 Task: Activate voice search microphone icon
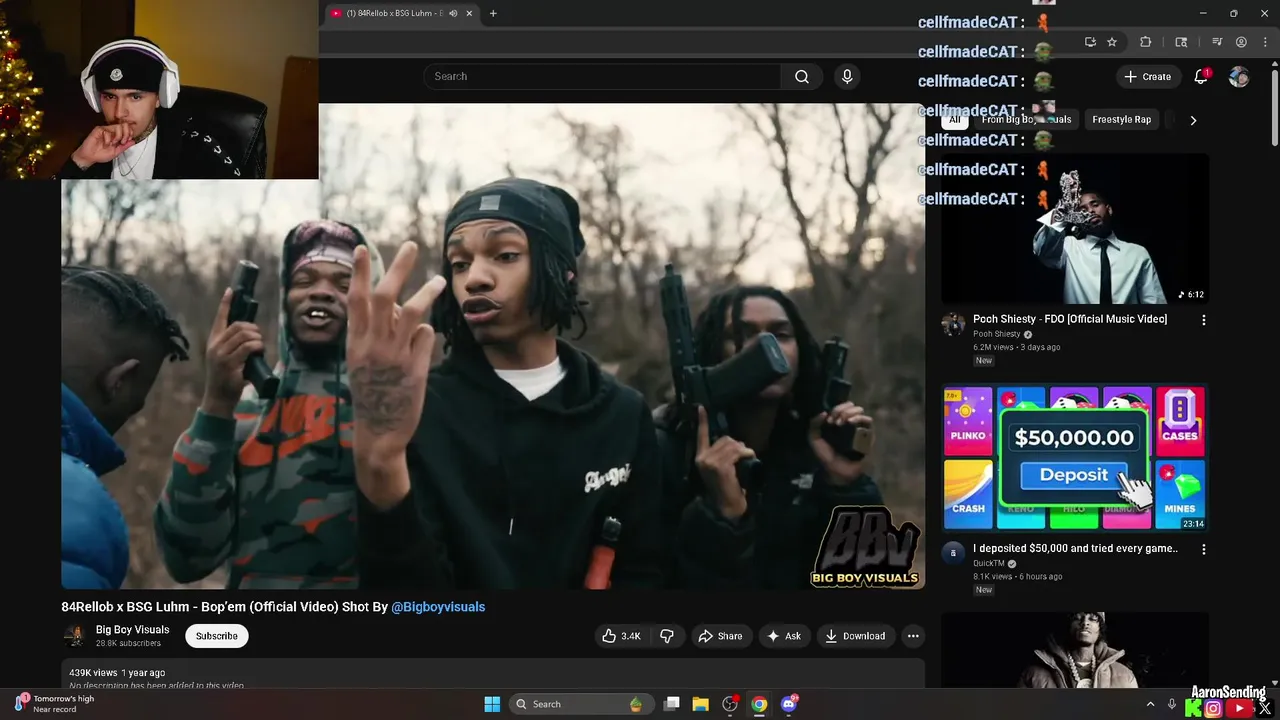pos(847,76)
